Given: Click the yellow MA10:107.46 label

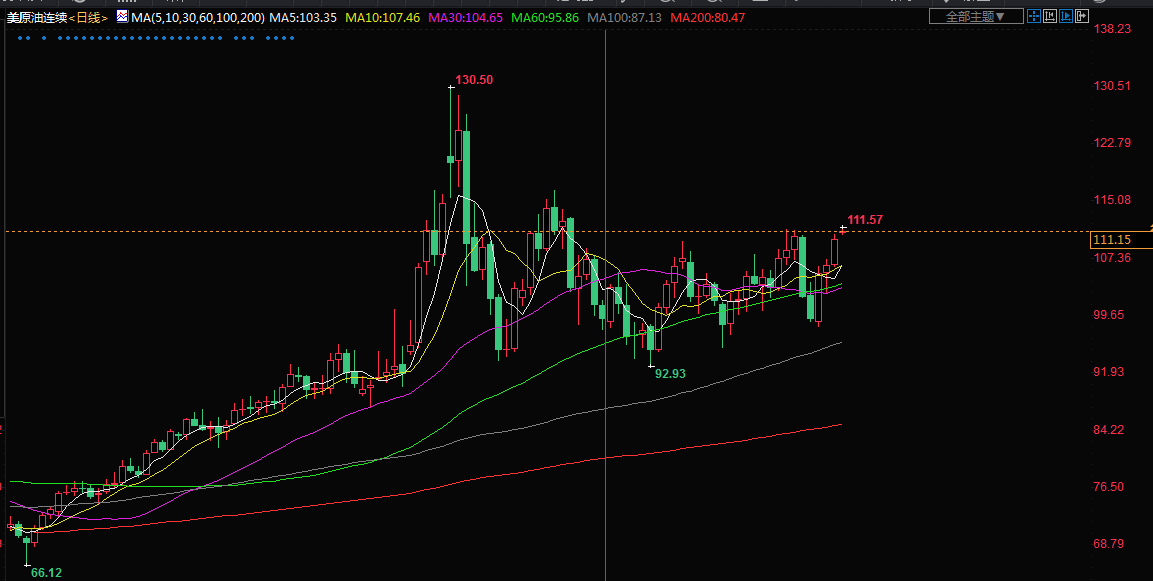Looking at the screenshot, I should [x=383, y=18].
